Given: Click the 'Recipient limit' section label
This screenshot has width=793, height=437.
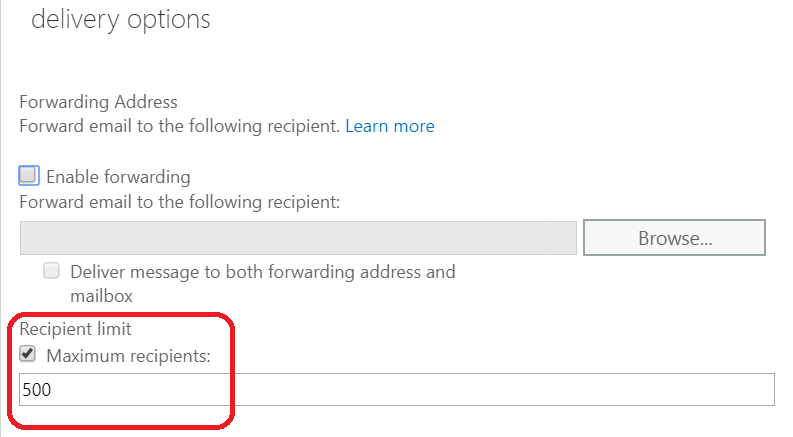Looking at the screenshot, I should 76,328.
